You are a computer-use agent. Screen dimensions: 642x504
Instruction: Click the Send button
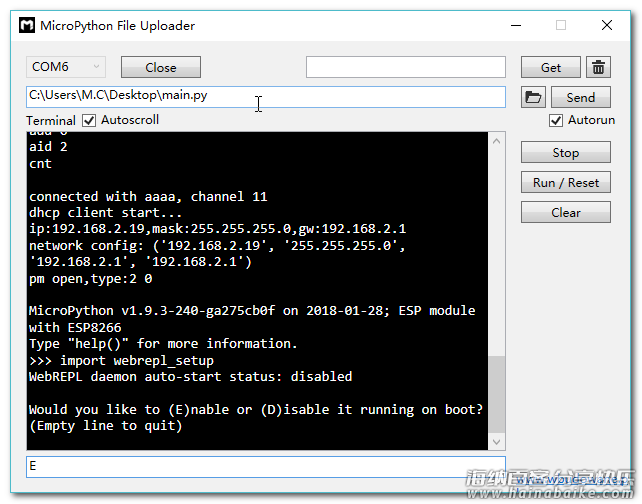coord(581,97)
